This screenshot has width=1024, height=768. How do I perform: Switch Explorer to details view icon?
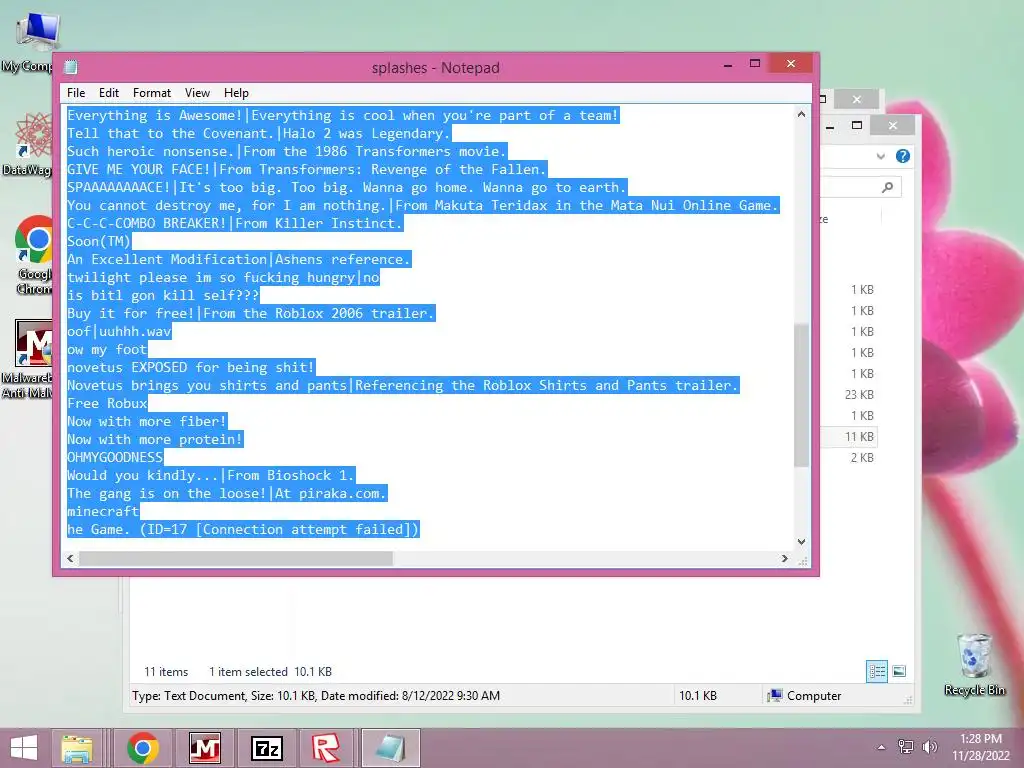pyautogui.click(x=876, y=671)
